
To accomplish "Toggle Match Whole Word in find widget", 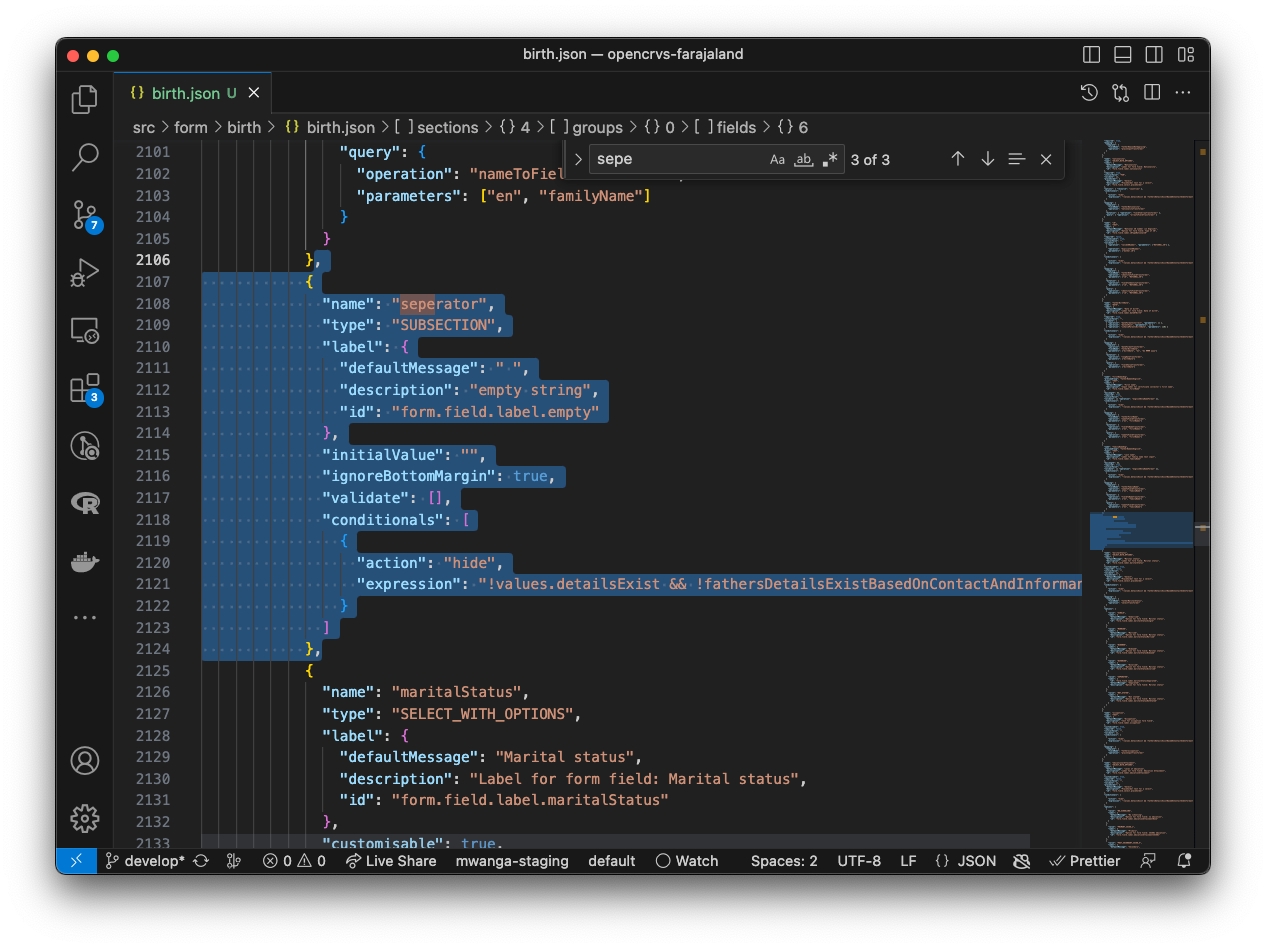I will (804, 159).
